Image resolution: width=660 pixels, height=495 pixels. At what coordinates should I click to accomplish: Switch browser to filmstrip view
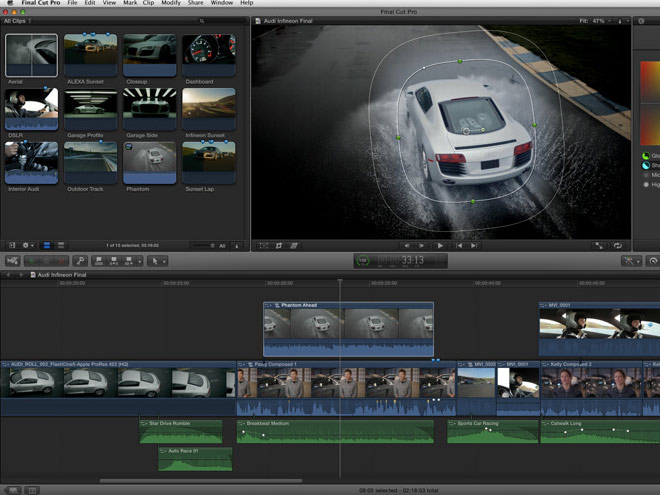tap(47, 245)
